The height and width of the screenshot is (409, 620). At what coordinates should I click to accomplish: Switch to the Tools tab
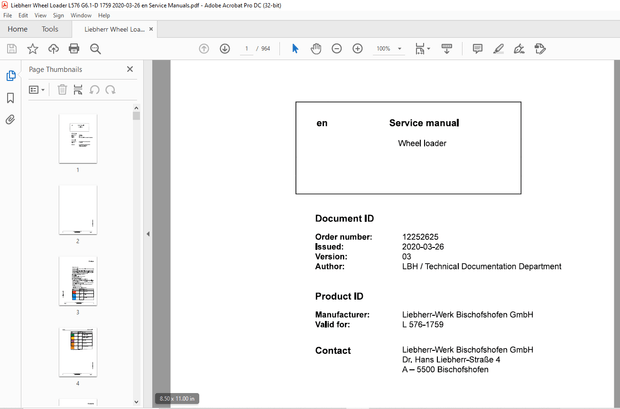[x=50, y=29]
